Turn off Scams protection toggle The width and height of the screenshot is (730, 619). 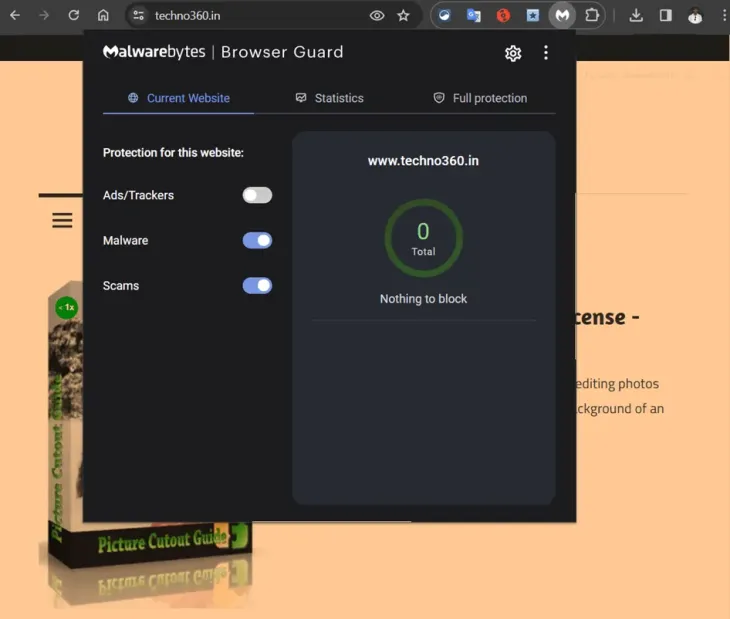(257, 285)
